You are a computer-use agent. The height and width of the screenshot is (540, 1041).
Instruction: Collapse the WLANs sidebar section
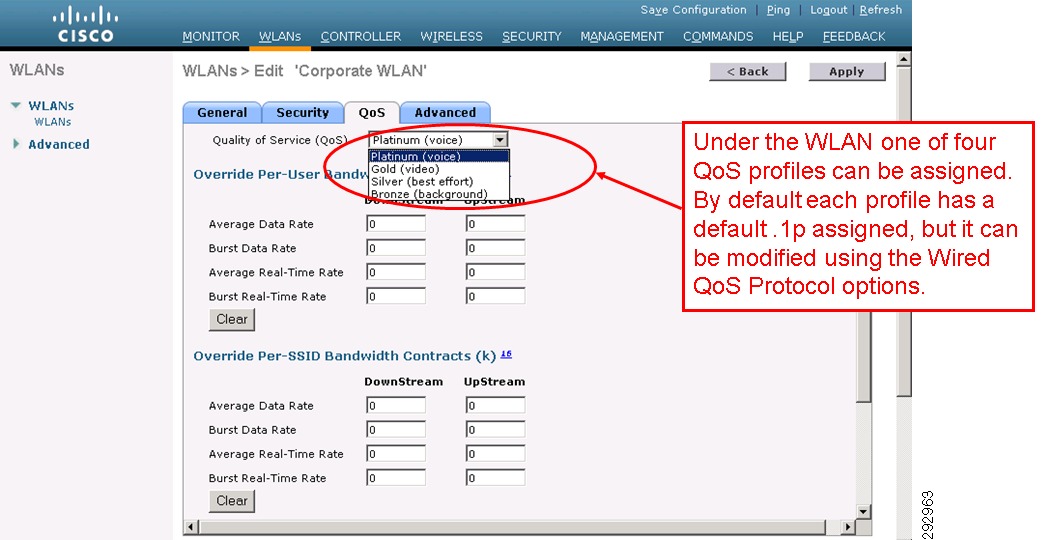click(16, 105)
